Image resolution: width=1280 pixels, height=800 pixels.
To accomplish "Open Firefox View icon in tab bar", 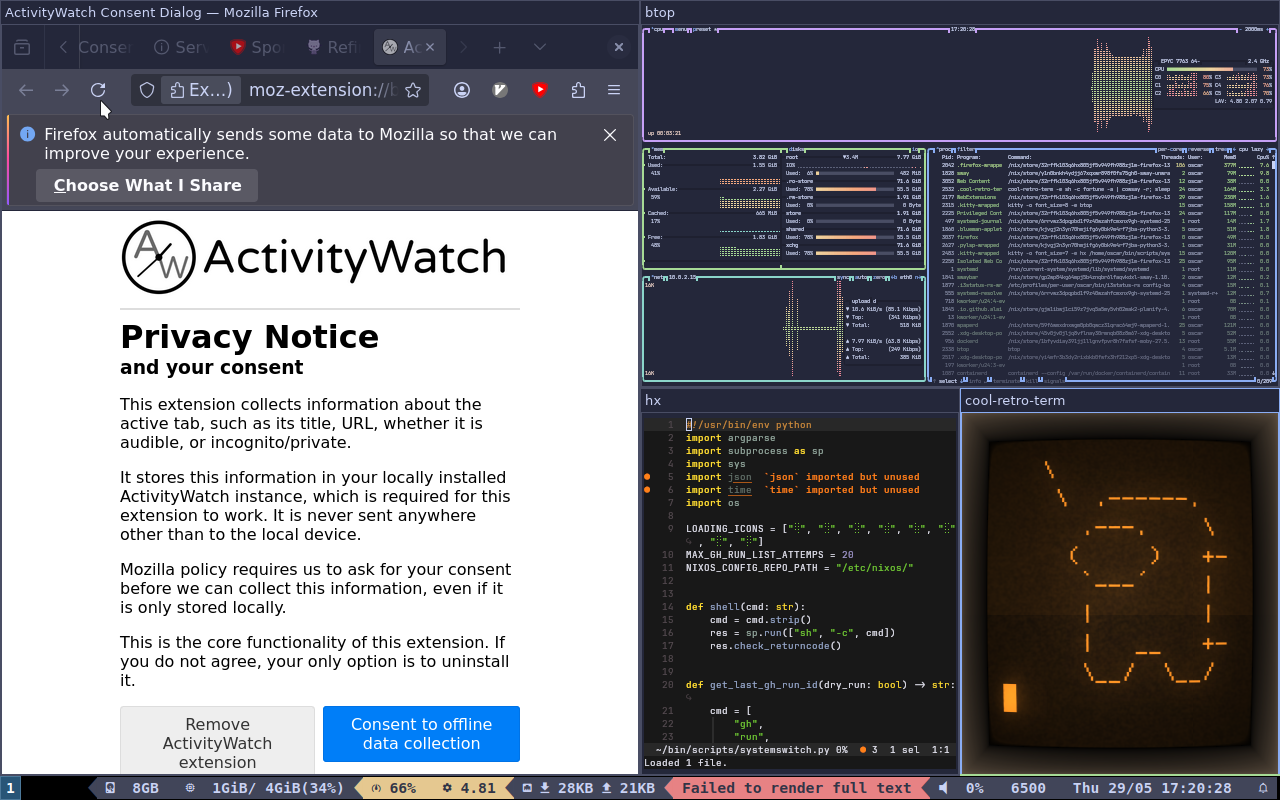I will pos(22,47).
